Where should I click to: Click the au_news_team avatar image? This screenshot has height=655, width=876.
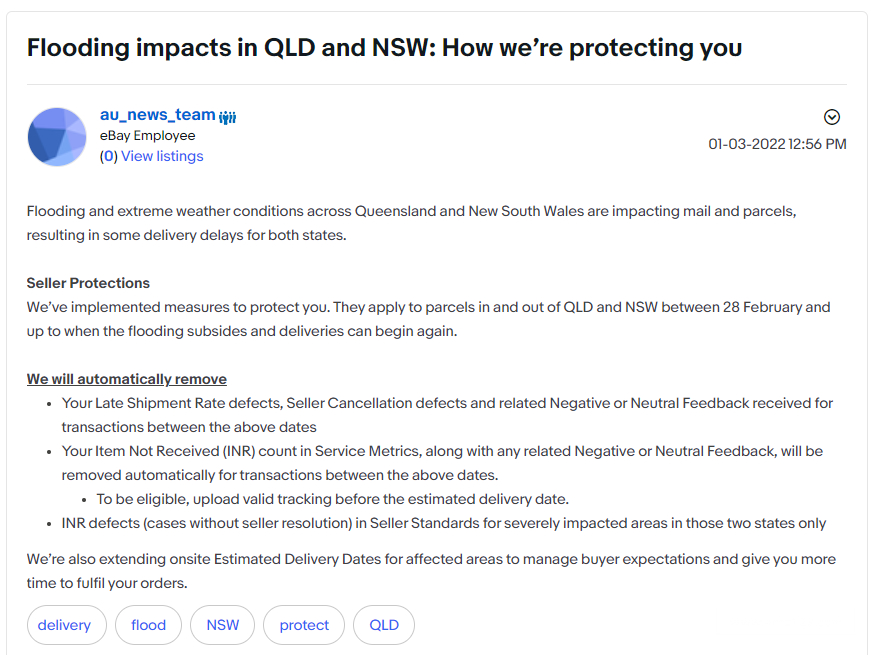pos(57,136)
